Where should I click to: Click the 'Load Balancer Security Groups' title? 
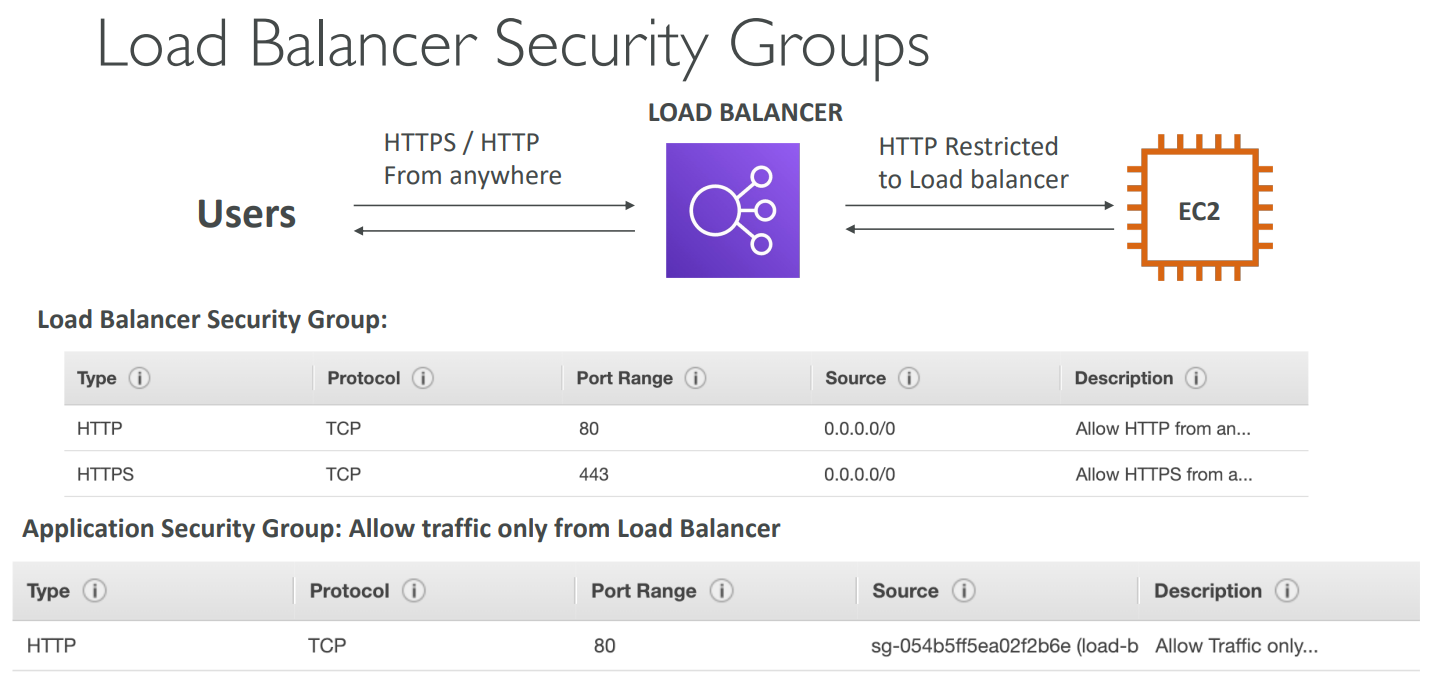(x=513, y=44)
